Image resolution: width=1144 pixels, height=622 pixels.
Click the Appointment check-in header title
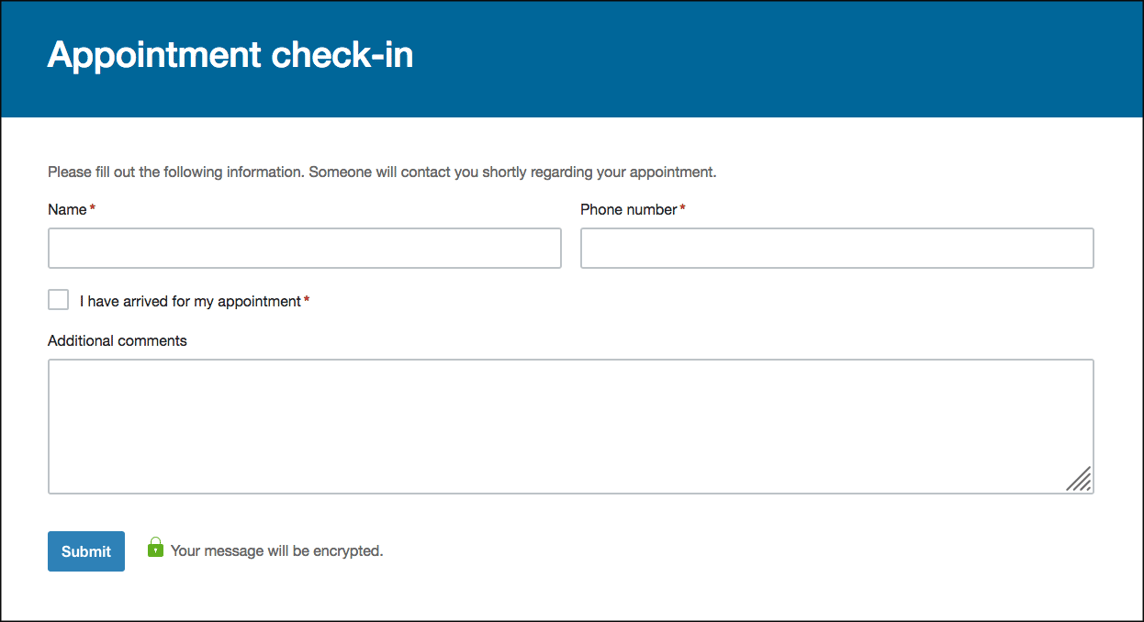(x=230, y=56)
